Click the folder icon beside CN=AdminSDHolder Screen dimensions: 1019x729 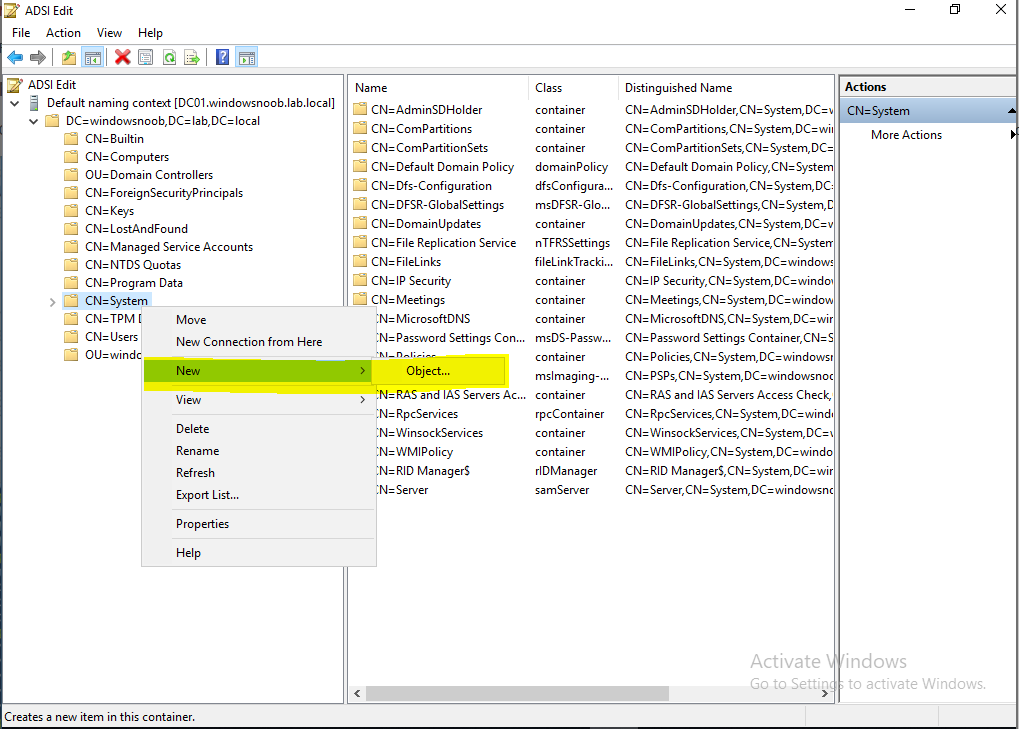[x=360, y=109]
